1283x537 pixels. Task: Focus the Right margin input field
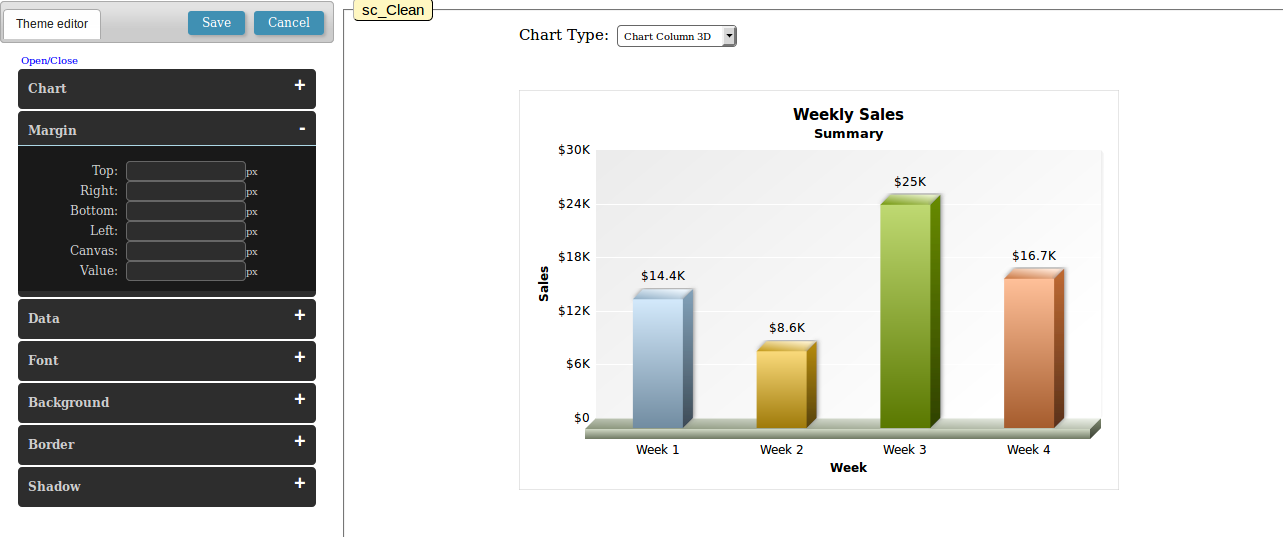tap(186, 191)
